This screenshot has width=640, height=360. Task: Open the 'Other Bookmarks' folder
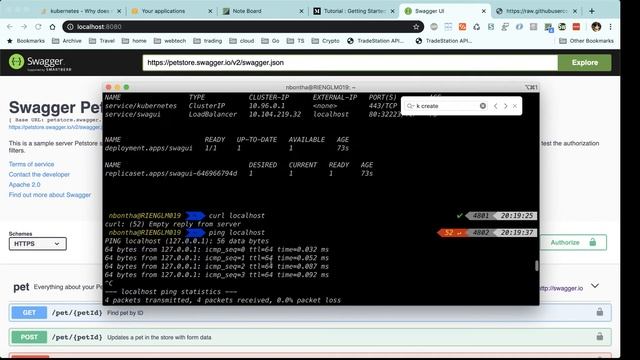586,41
